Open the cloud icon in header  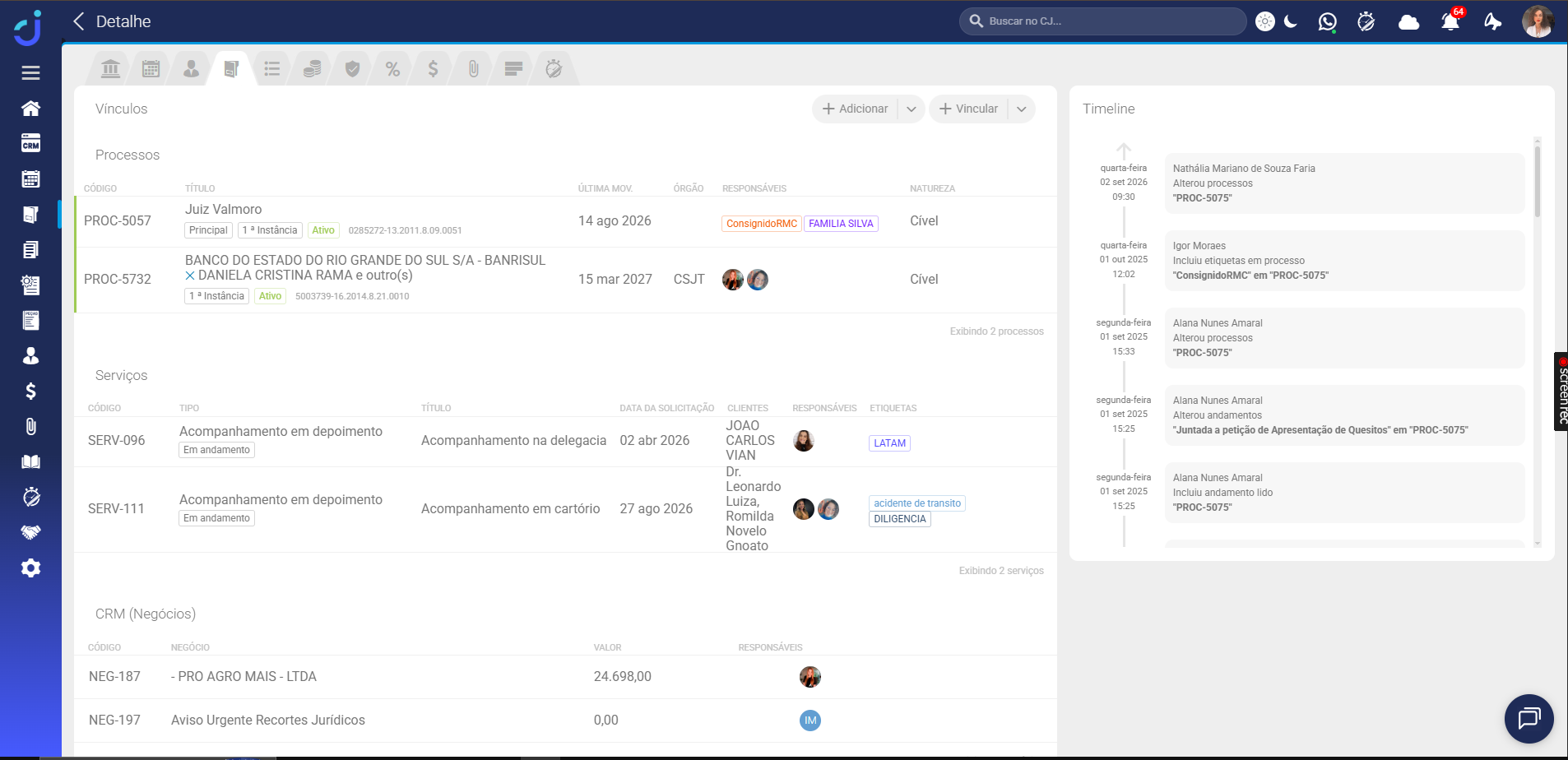pyautogui.click(x=1409, y=21)
